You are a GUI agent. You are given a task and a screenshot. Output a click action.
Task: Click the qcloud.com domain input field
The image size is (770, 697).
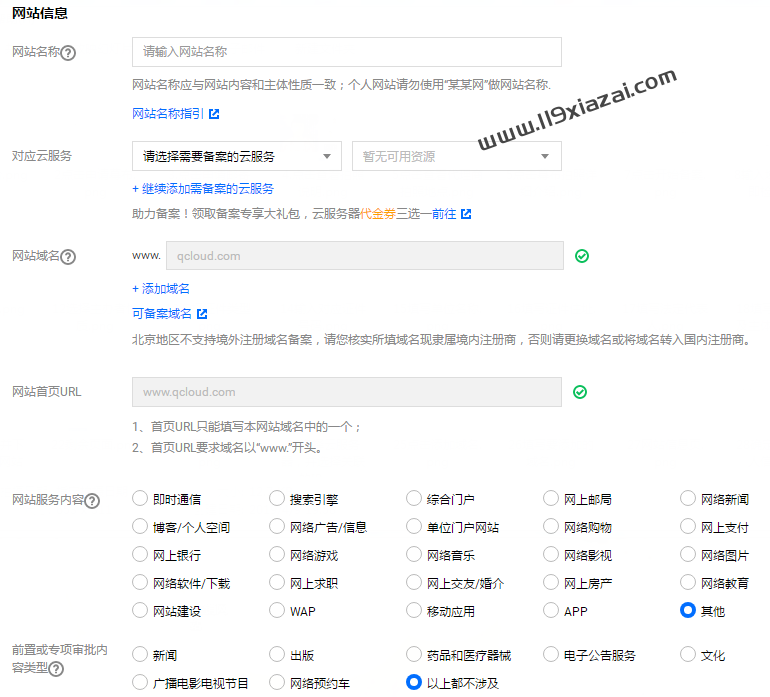pyautogui.click(x=365, y=255)
